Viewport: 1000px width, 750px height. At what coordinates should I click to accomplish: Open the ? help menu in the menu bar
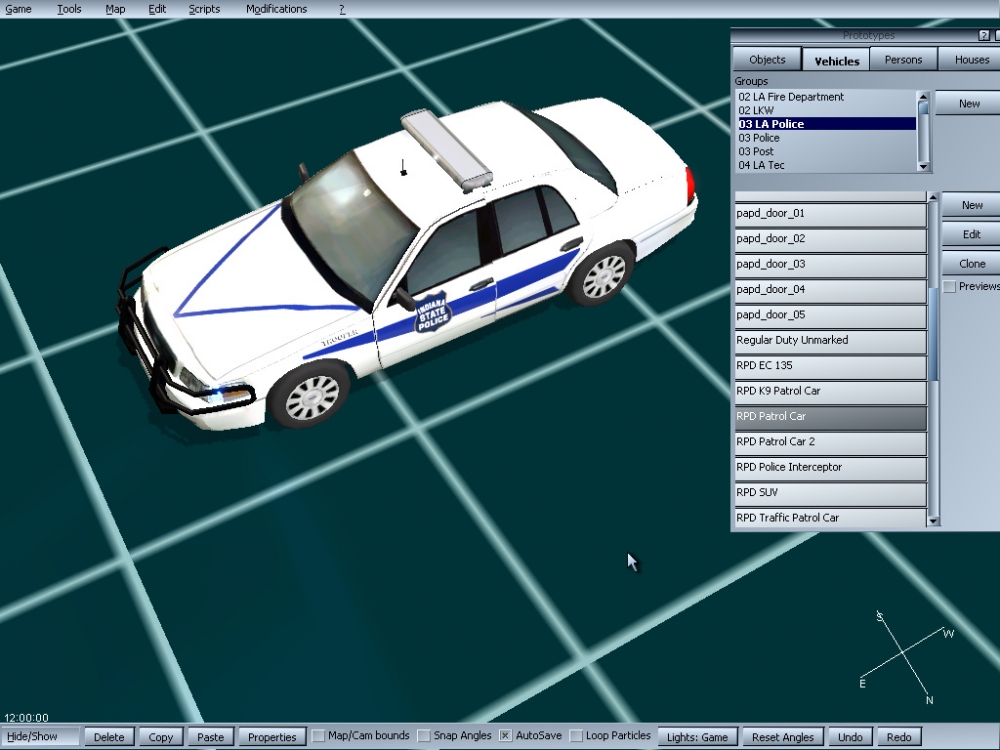pyautogui.click(x=342, y=9)
